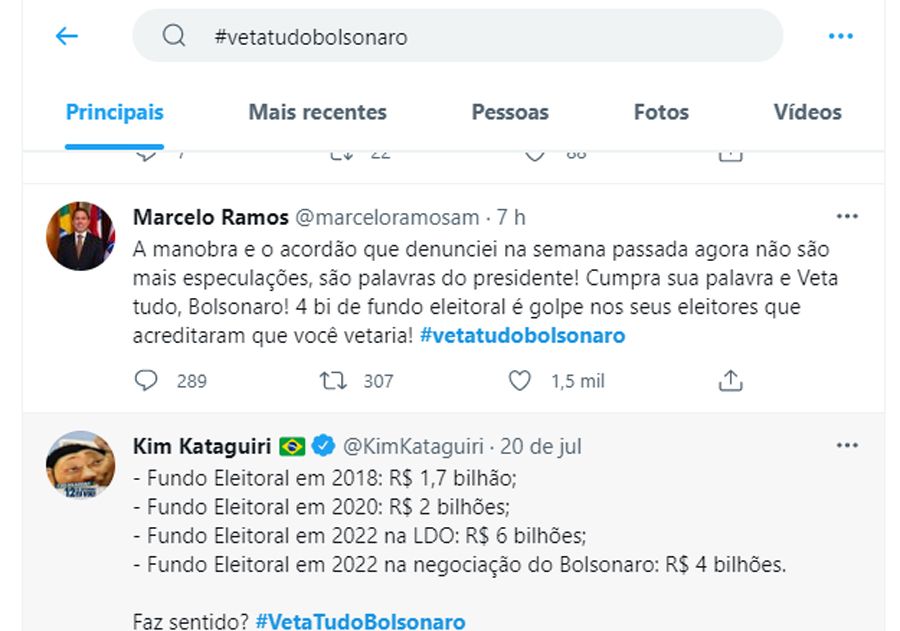Click the back arrow icon

[x=66, y=37]
